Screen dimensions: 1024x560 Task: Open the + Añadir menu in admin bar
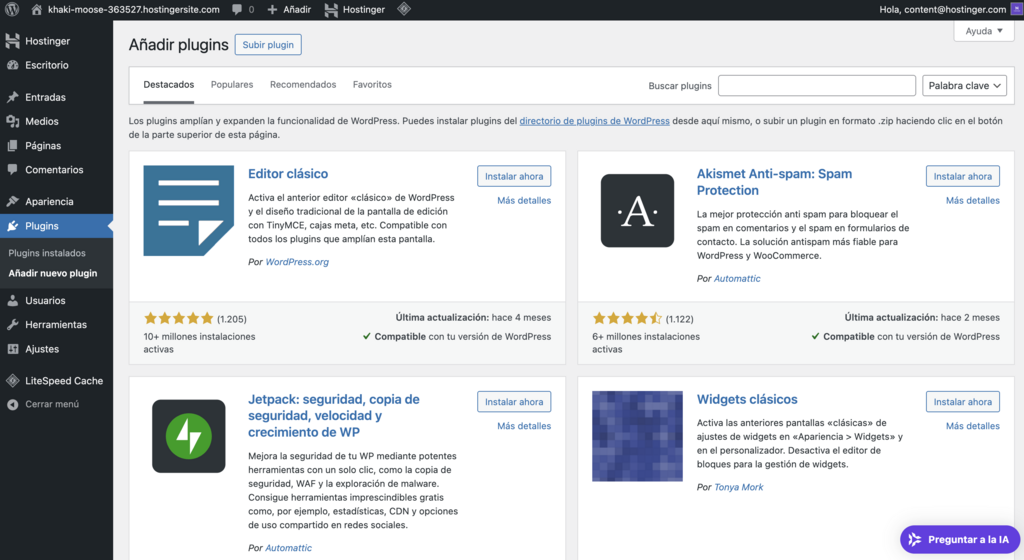[289, 9]
